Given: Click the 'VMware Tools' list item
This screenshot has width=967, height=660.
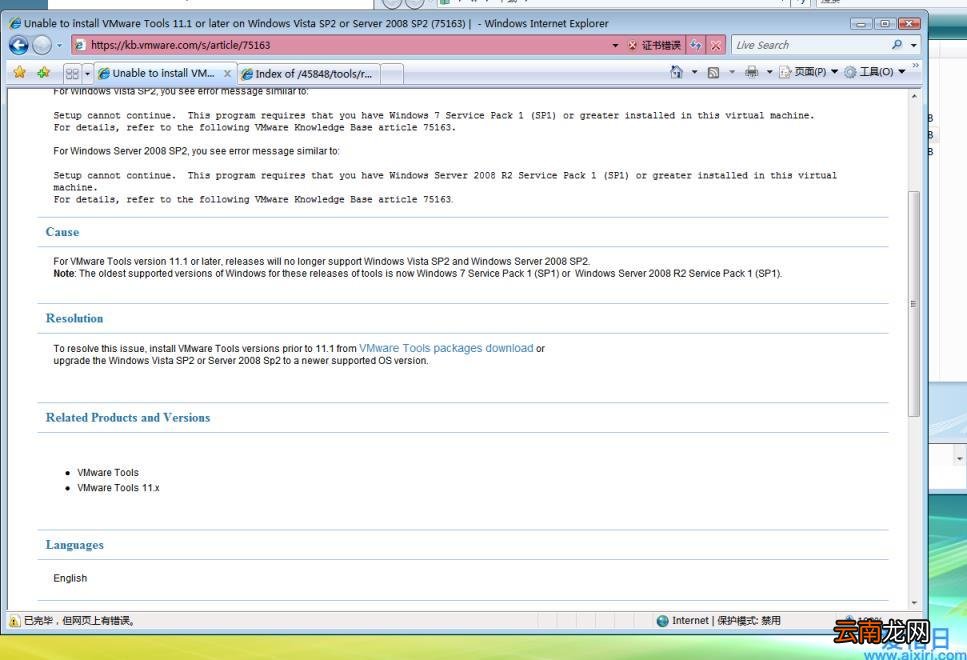Looking at the screenshot, I should point(108,472).
